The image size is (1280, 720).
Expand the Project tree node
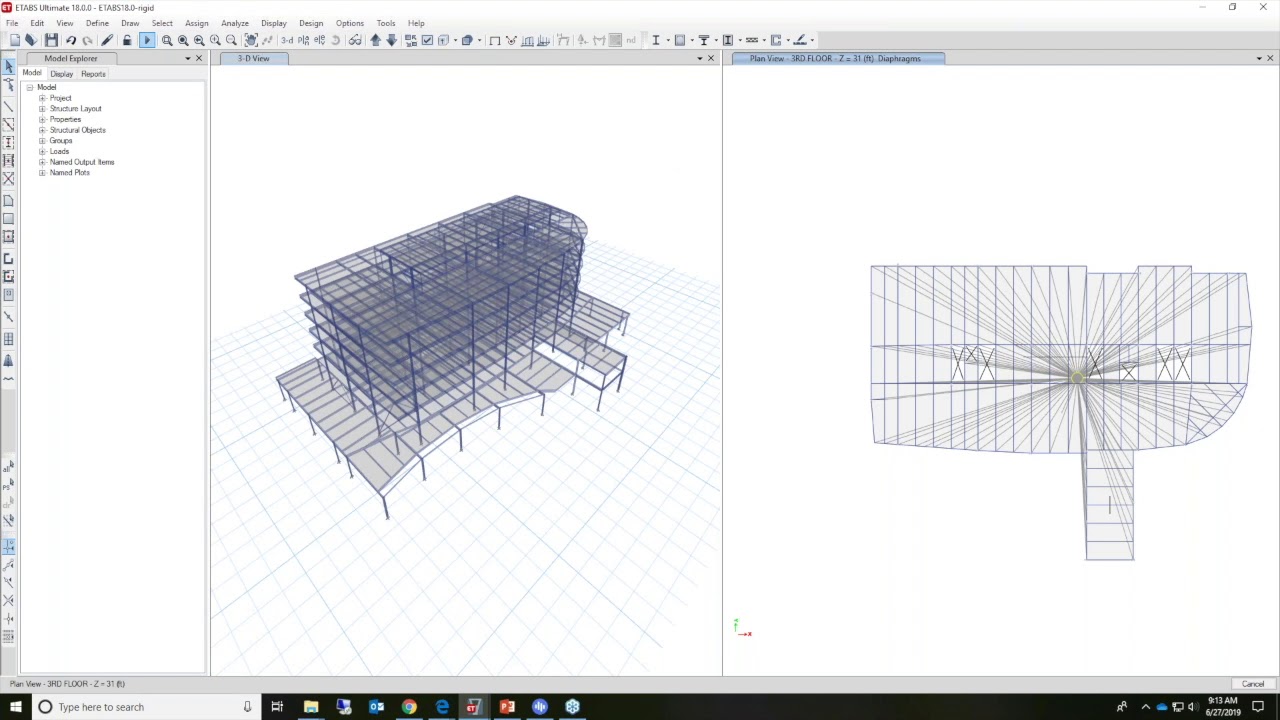42,98
